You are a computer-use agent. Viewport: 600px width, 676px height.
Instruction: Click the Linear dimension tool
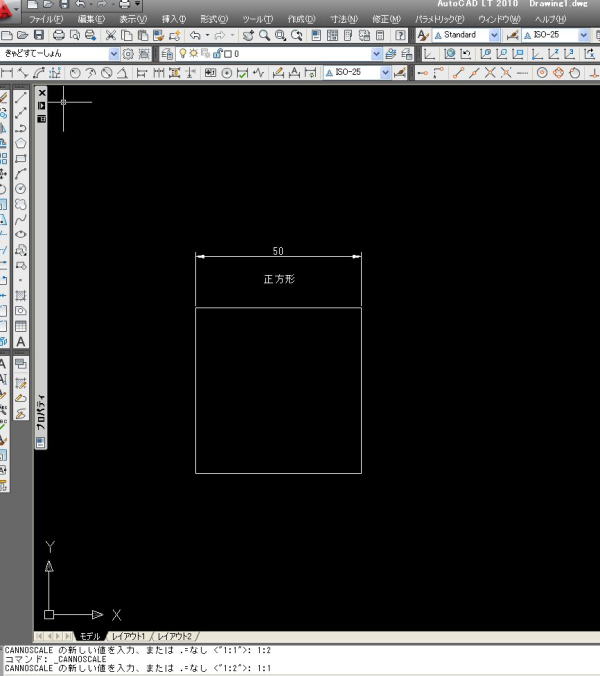7,73
